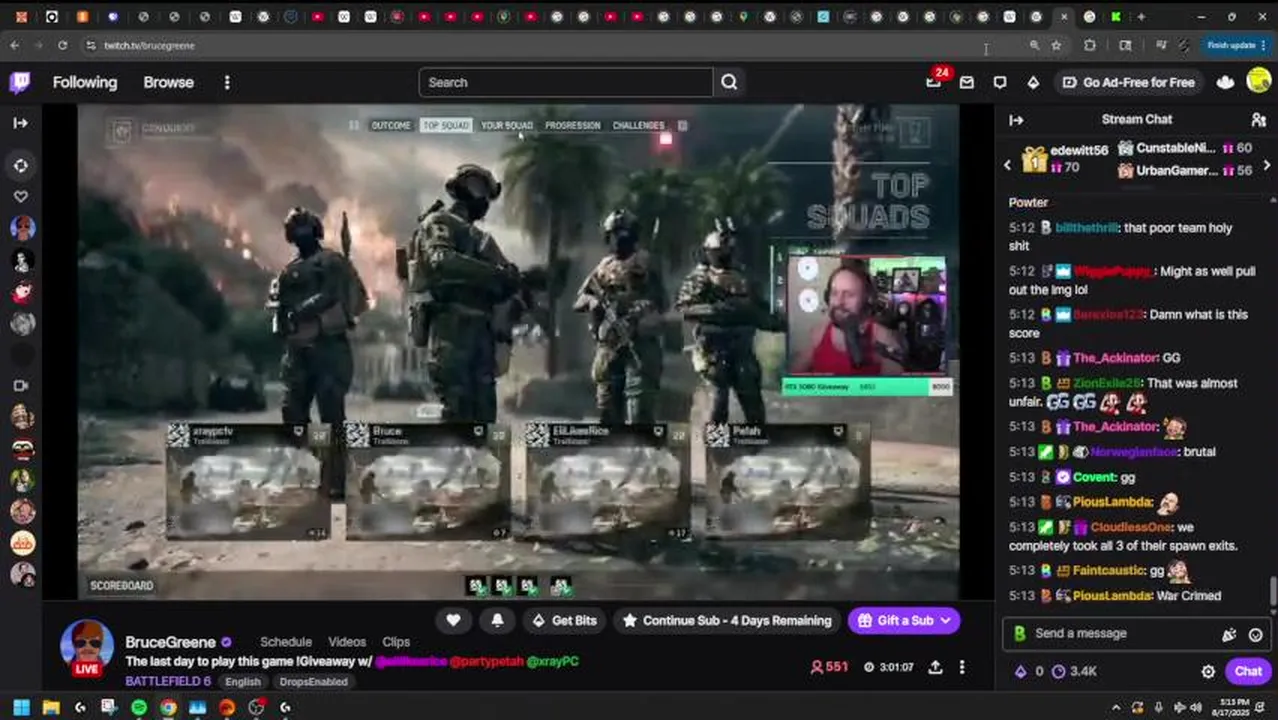Click the recommended channels camera icon in sidebar
Screen dimensions: 1278x720
point(21,385)
